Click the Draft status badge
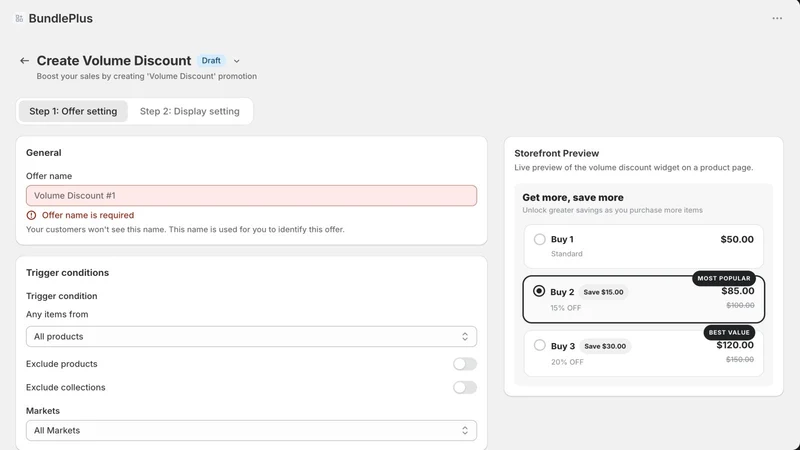This screenshot has height=450, width=800. [211, 61]
